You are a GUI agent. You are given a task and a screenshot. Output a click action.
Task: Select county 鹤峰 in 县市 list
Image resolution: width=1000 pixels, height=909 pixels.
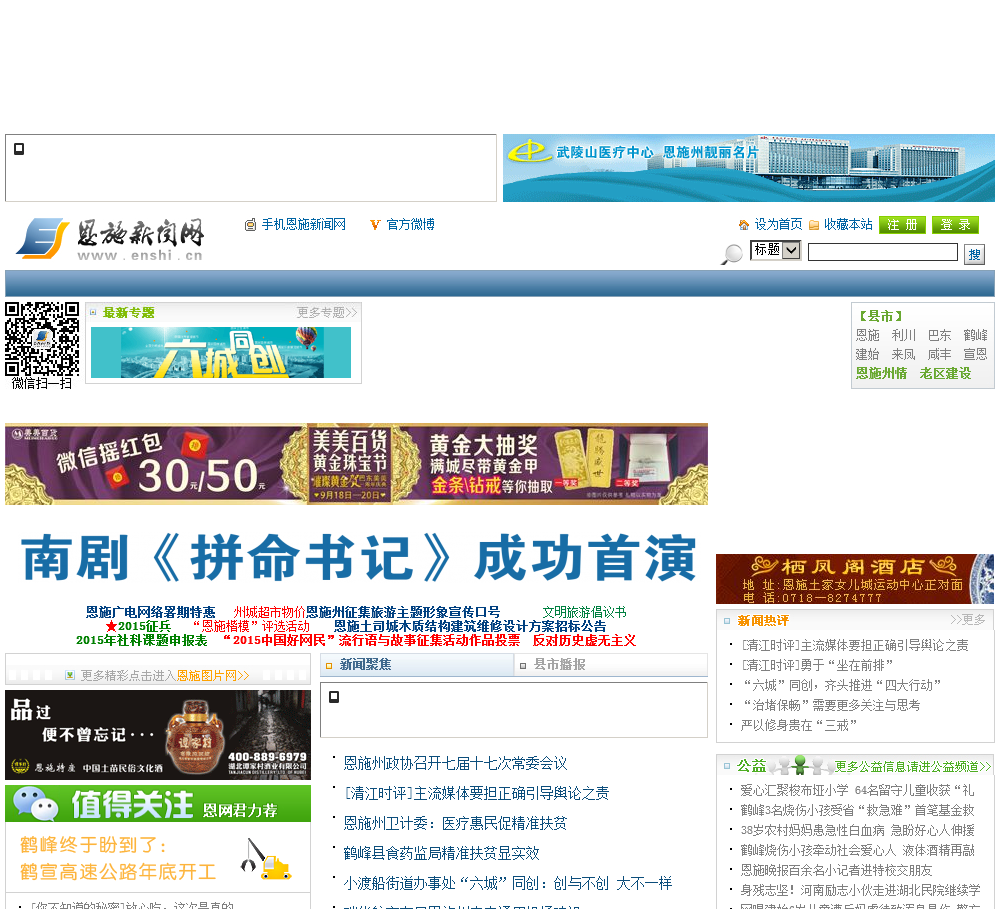pos(975,336)
